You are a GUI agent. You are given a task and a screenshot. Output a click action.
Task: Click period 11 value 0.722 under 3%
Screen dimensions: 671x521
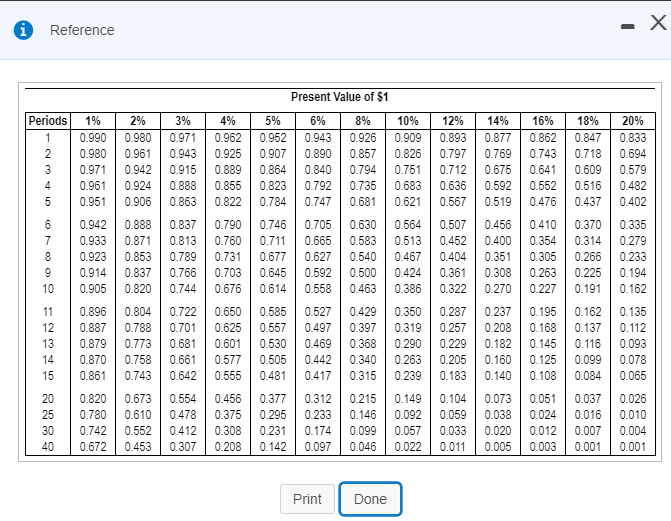(x=183, y=312)
